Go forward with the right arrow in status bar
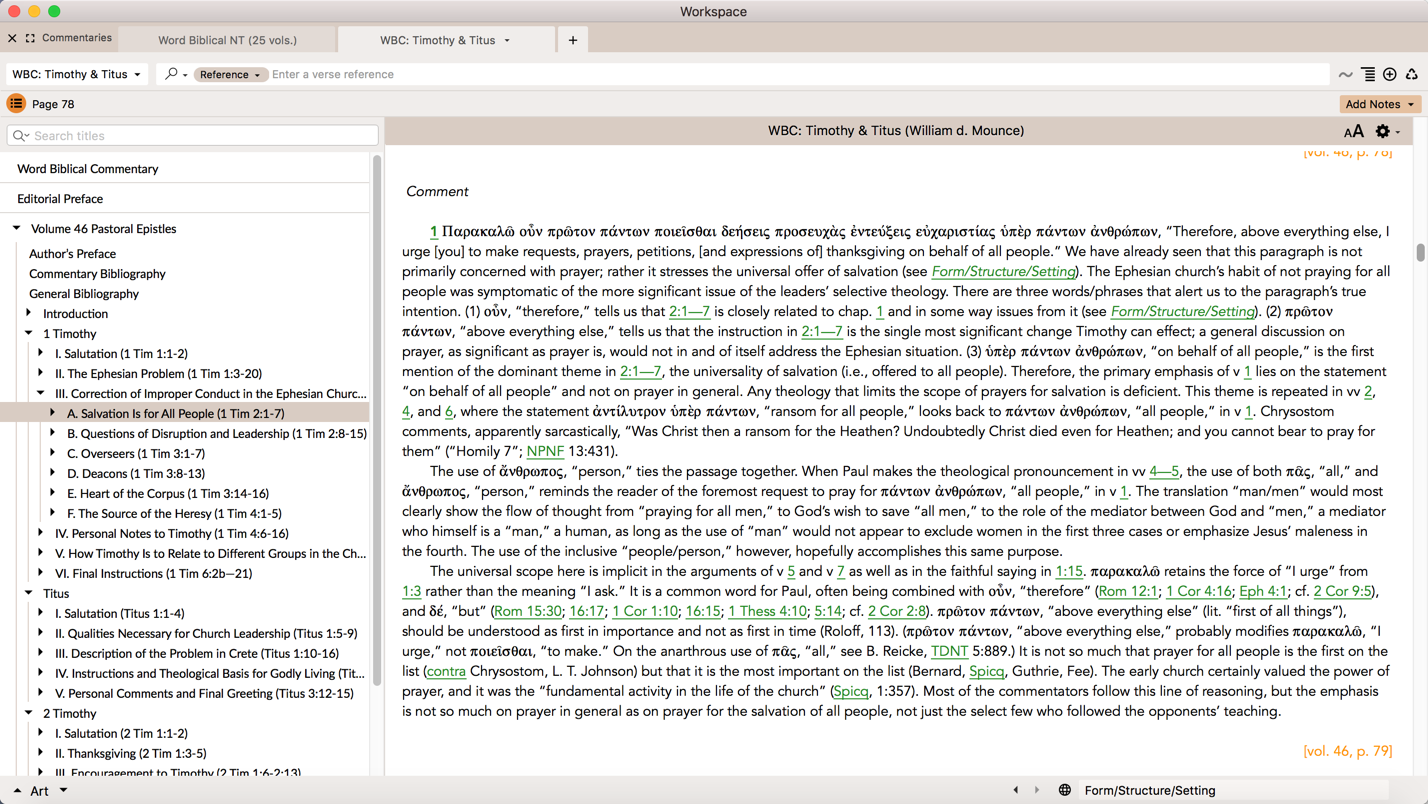This screenshot has width=1428, height=804. pyautogui.click(x=1037, y=790)
